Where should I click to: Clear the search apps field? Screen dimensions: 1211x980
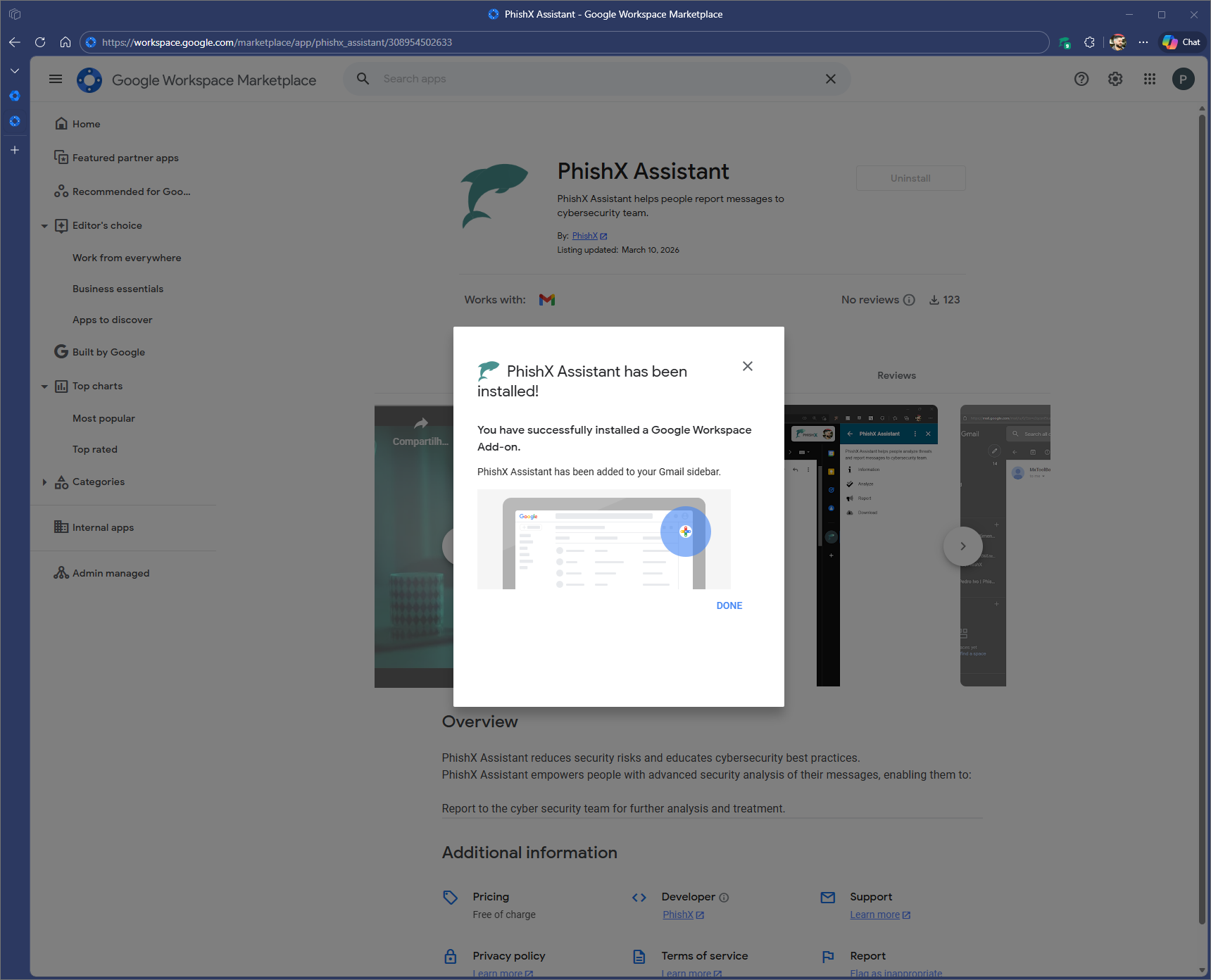[830, 79]
